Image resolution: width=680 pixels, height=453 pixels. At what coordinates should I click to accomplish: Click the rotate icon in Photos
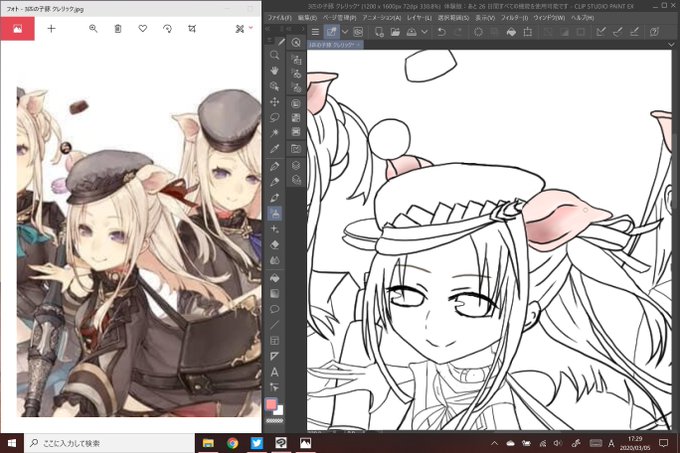pyautogui.click(x=167, y=29)
